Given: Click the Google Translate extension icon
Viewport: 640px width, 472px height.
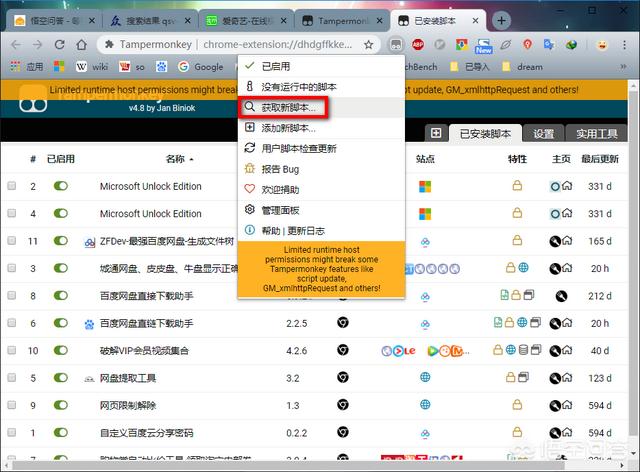Looking at the screenshot, I should (549, 45).
